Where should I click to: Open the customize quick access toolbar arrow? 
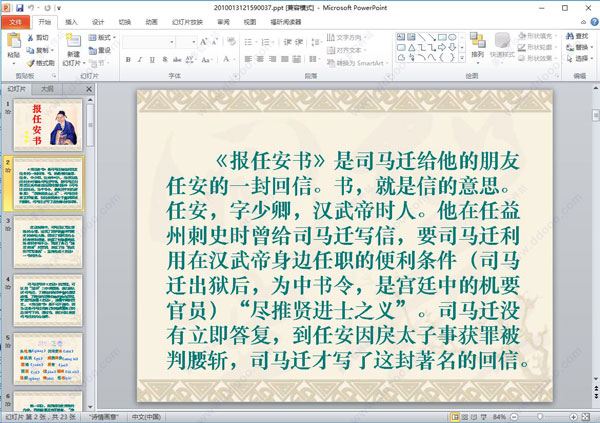coord(59,8)
